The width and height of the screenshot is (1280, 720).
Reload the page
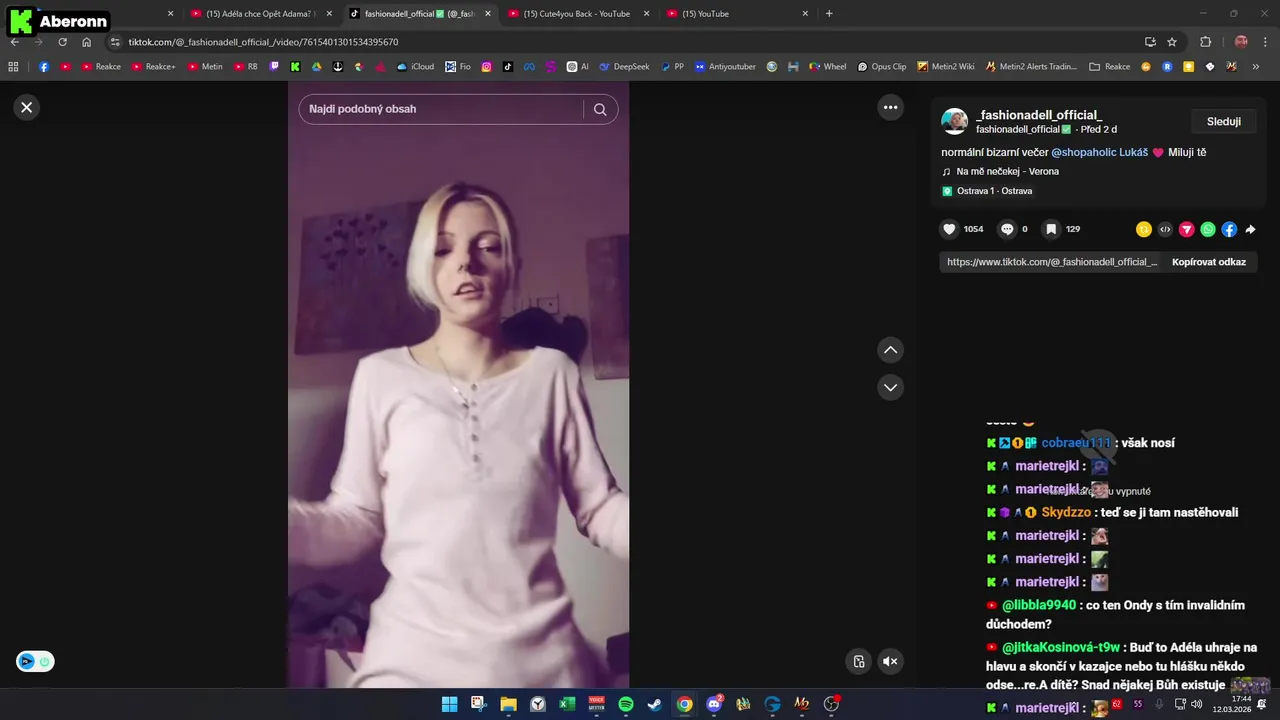62,42
